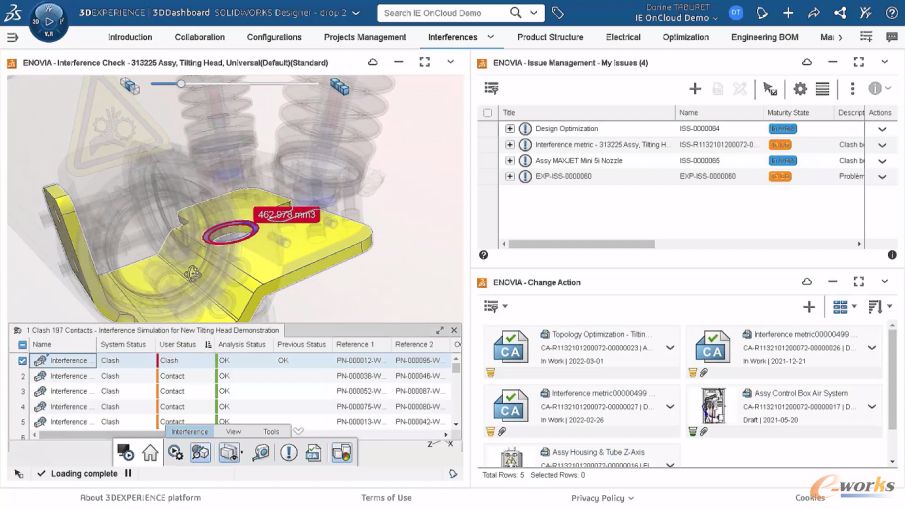The image size is (905, 509).
Task: Toggle the select-all checkbox in Issue Management
Action: click(488, 113)
